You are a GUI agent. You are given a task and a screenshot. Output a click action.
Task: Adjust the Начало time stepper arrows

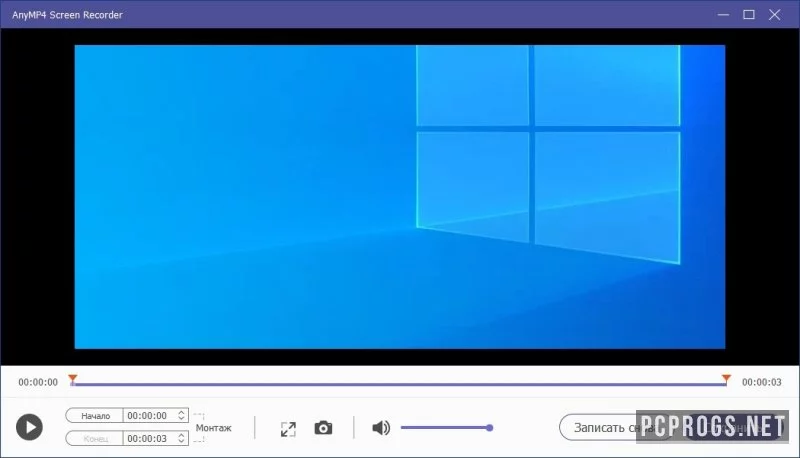coord(181,416)
